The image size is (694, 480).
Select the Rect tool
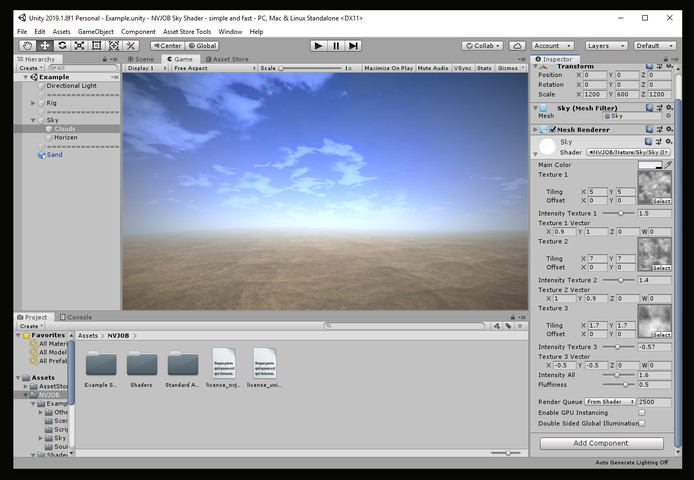point(96,46)
